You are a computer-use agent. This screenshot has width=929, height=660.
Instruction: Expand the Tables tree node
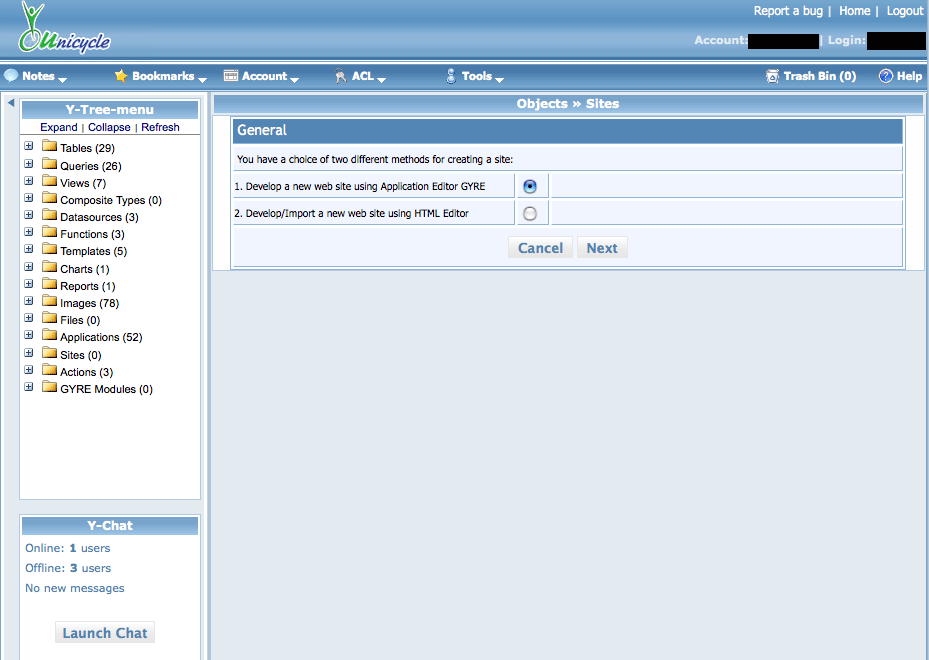click(x=29, y=147)
